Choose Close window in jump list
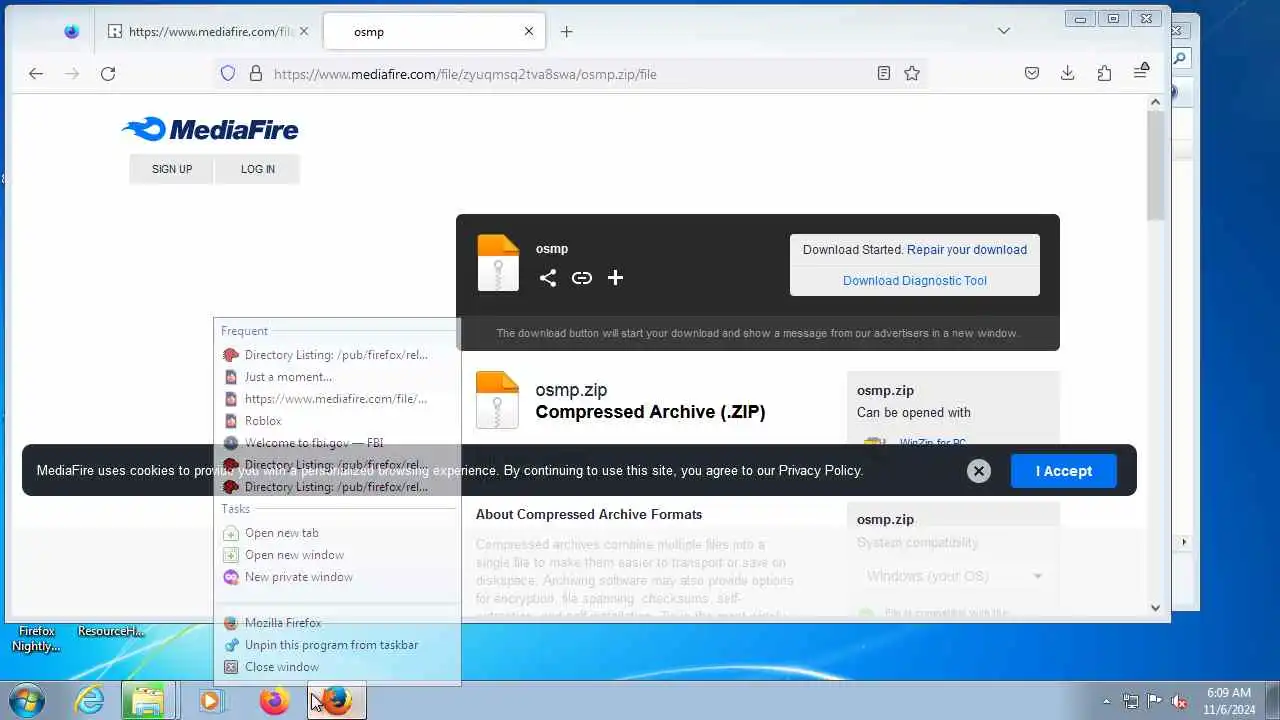Viewport: 1280px width, 720px height. [338, 667]
